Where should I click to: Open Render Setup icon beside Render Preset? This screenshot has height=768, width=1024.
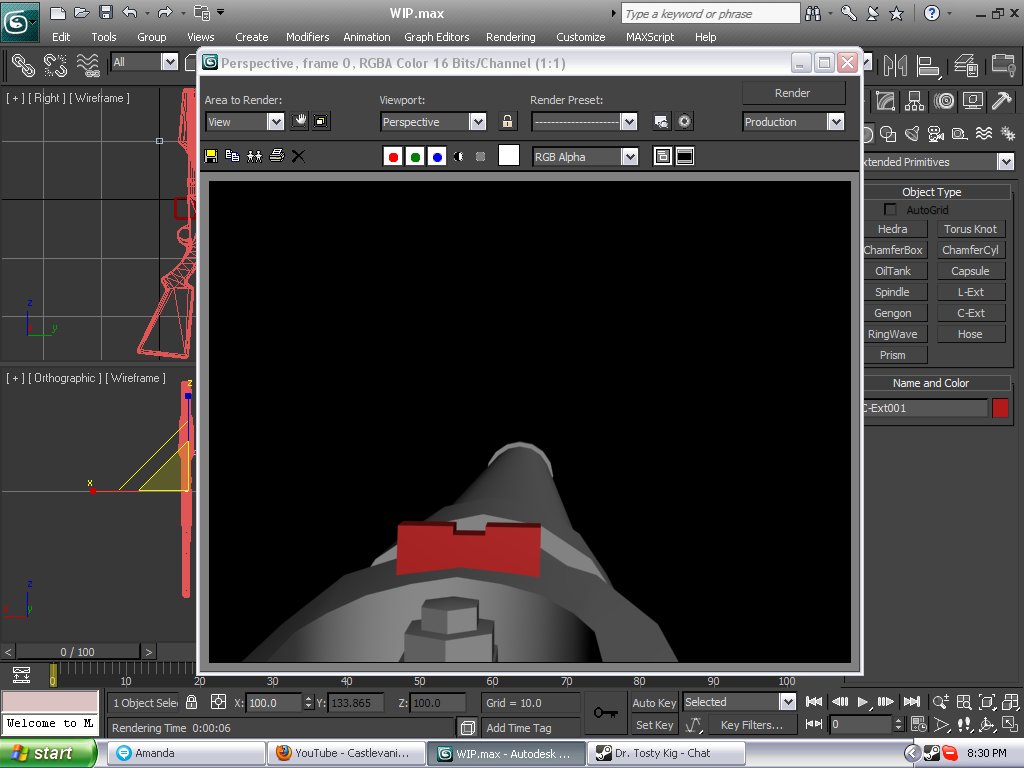coord(661,122)
